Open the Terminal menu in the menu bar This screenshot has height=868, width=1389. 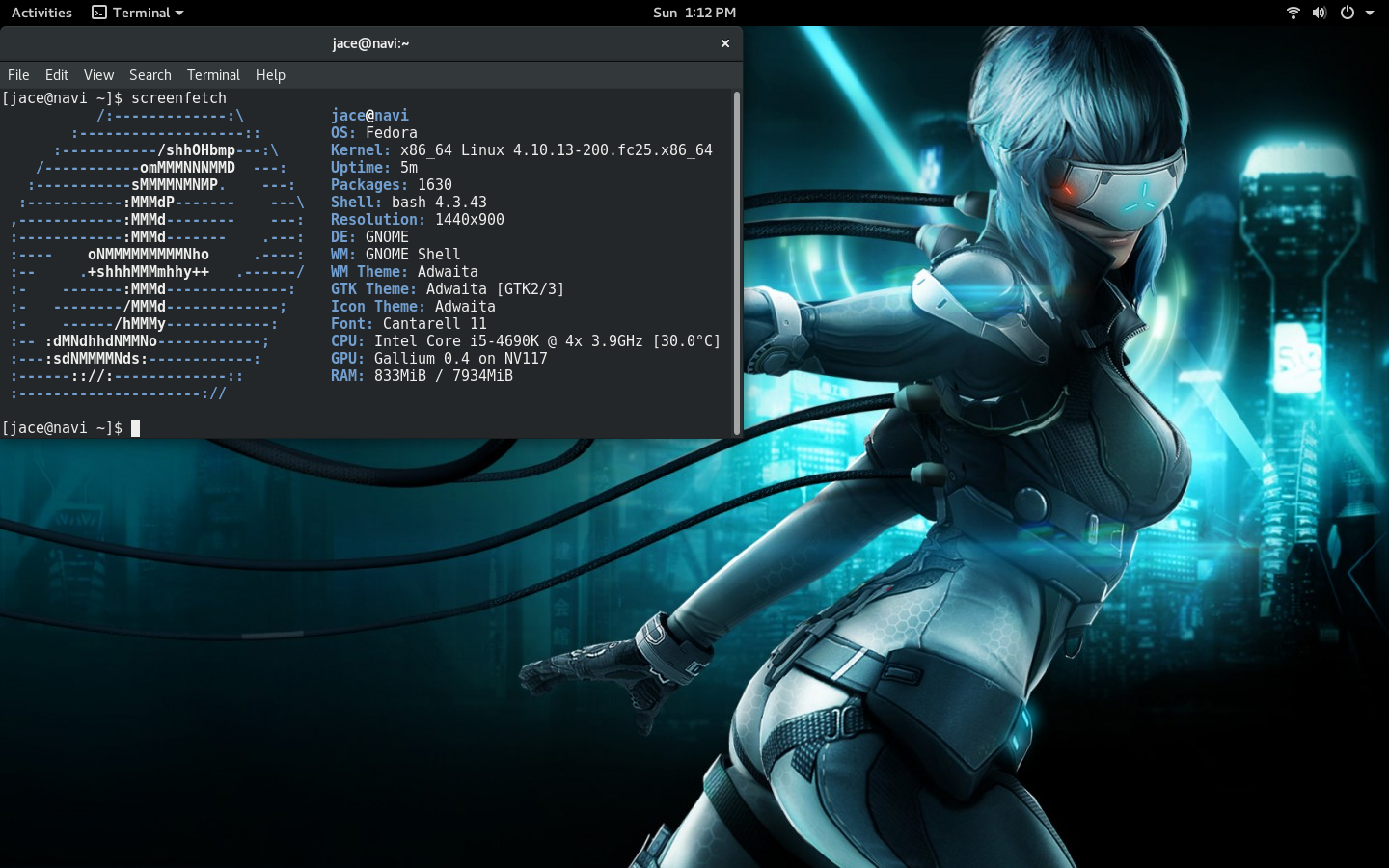coord(213,75)
